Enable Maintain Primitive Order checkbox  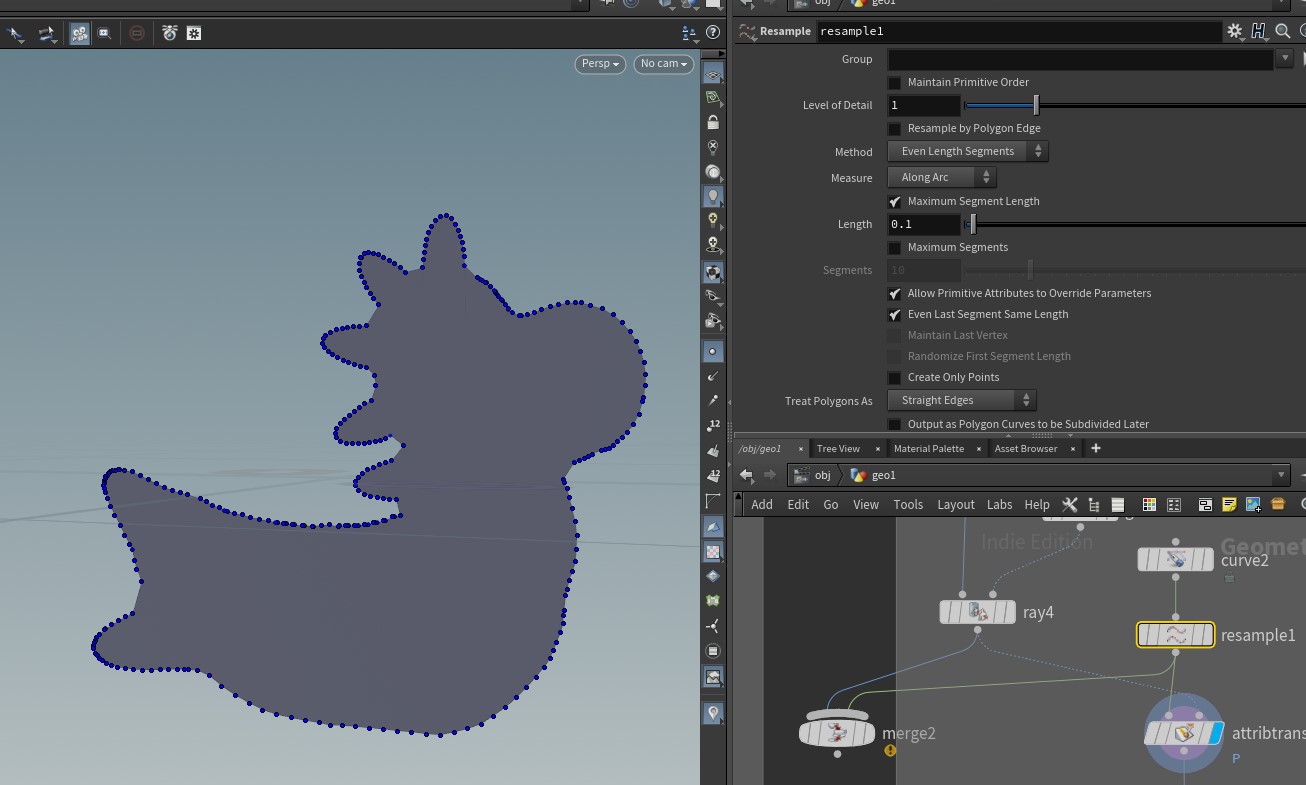coord(895,83)
